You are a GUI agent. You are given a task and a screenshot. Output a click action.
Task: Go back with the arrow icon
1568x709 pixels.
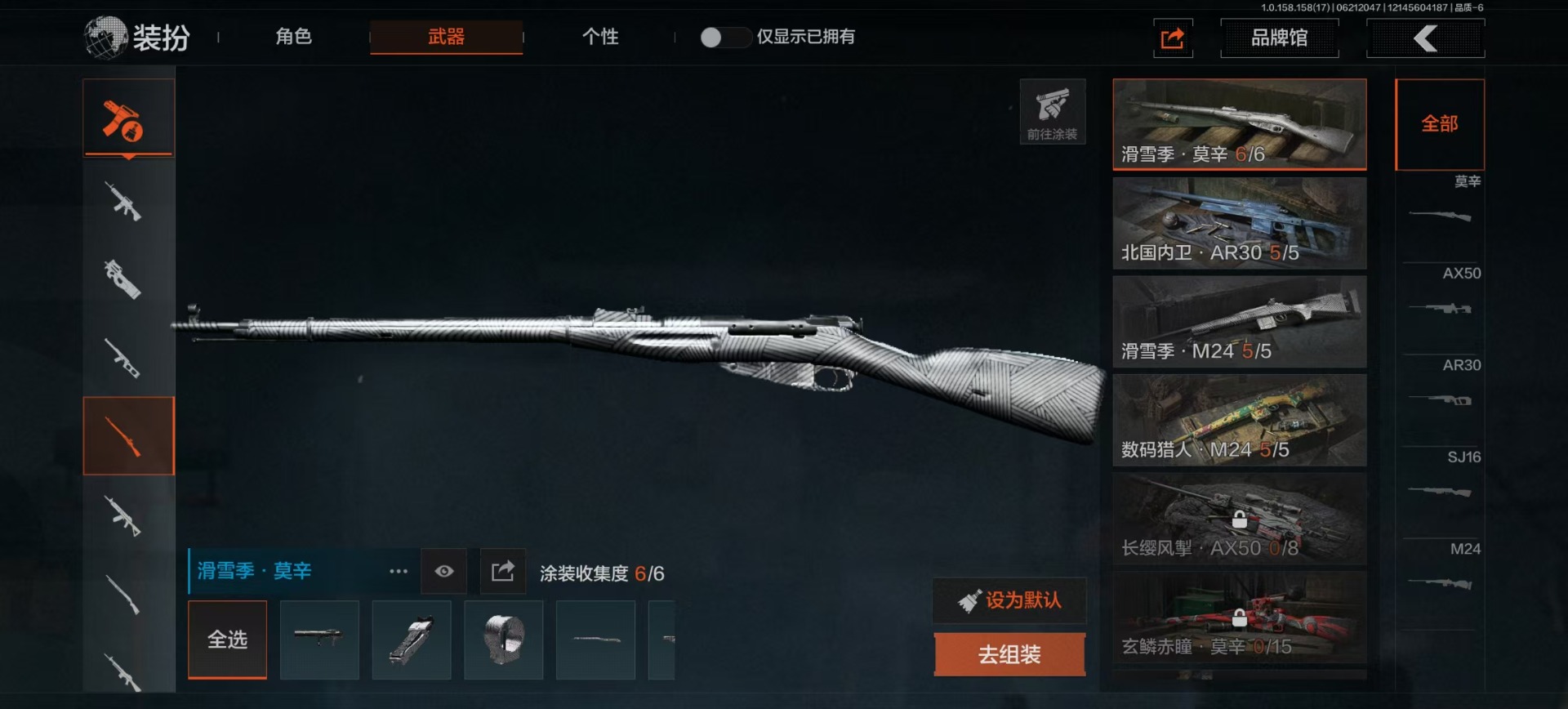tap(1425, 38)
